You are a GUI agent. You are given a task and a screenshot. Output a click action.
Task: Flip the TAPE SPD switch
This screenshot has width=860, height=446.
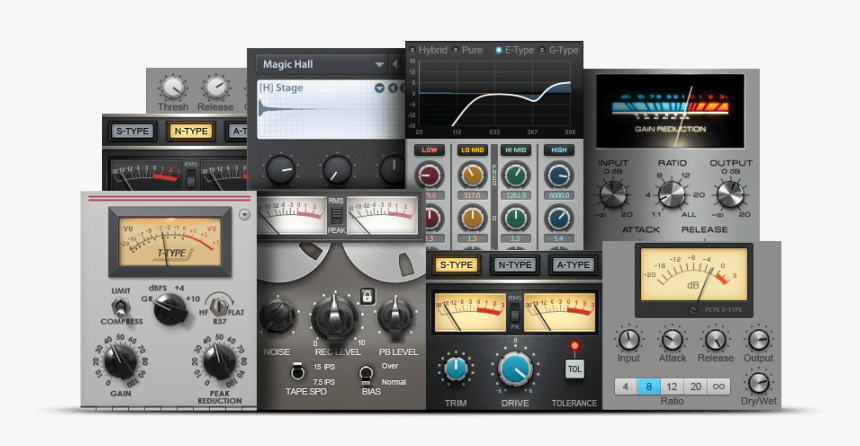[x=297, y=372]
